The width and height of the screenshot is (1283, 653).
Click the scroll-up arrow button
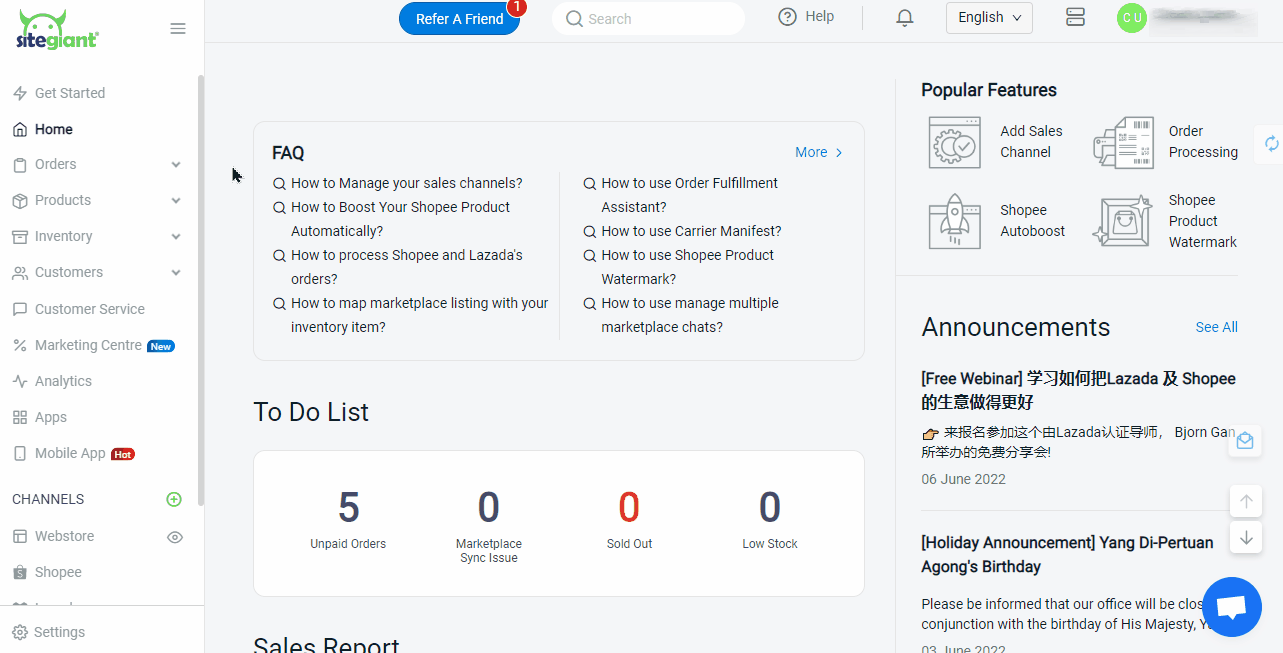tap(1246, 501)
